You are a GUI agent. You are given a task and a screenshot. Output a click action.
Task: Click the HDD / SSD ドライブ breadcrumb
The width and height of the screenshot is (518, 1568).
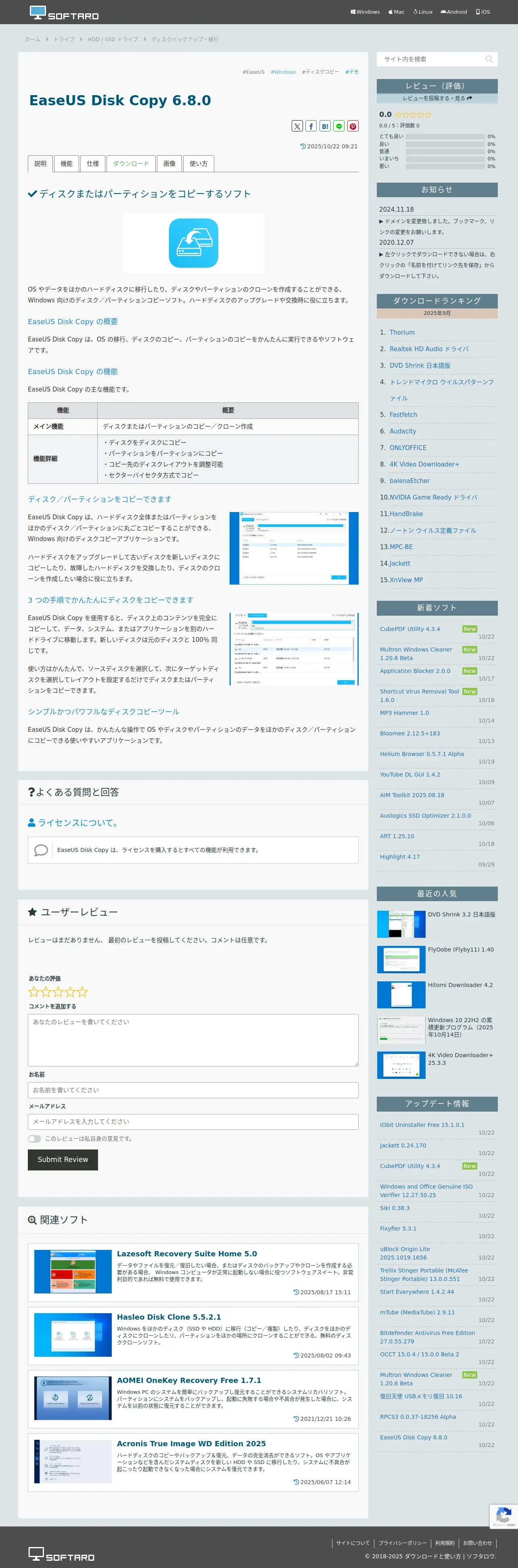[113, 40]
